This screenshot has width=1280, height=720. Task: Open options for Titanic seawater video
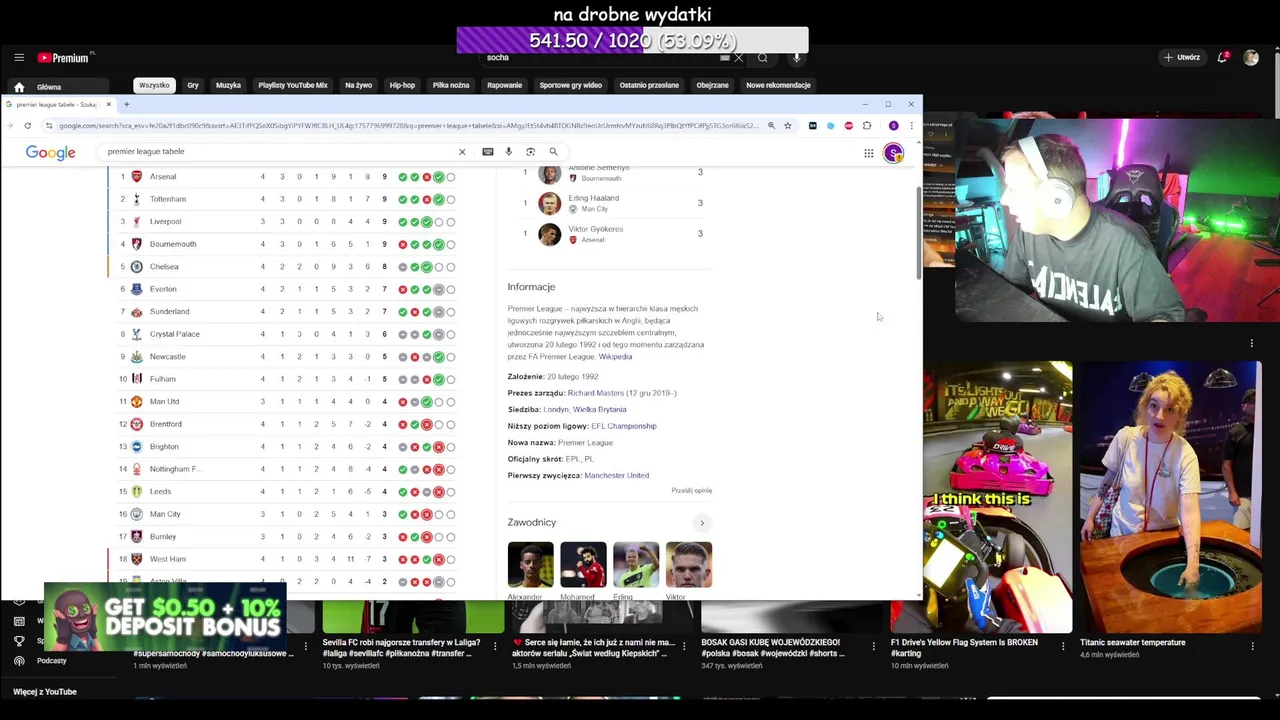[1252, 647]
